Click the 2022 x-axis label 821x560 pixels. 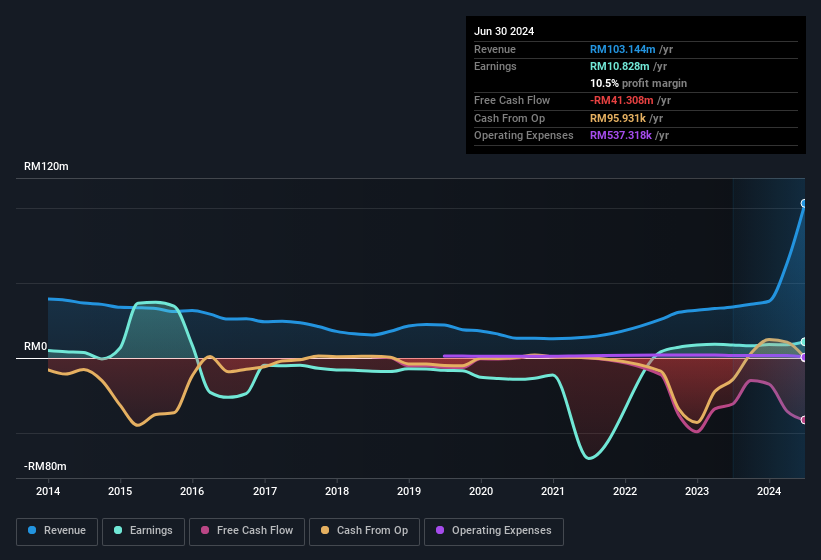(x=625, y=491)
